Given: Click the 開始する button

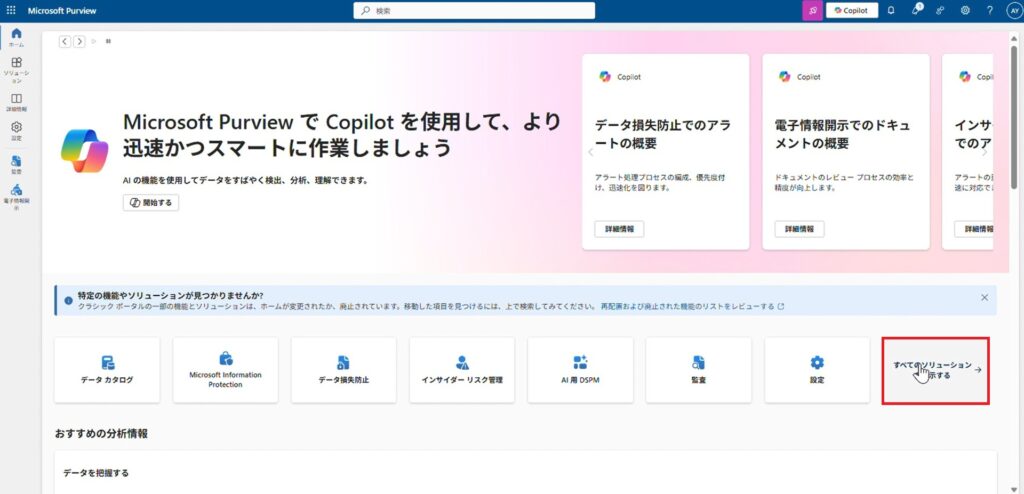Looking at the screenshot, I should tap(151, 203).
